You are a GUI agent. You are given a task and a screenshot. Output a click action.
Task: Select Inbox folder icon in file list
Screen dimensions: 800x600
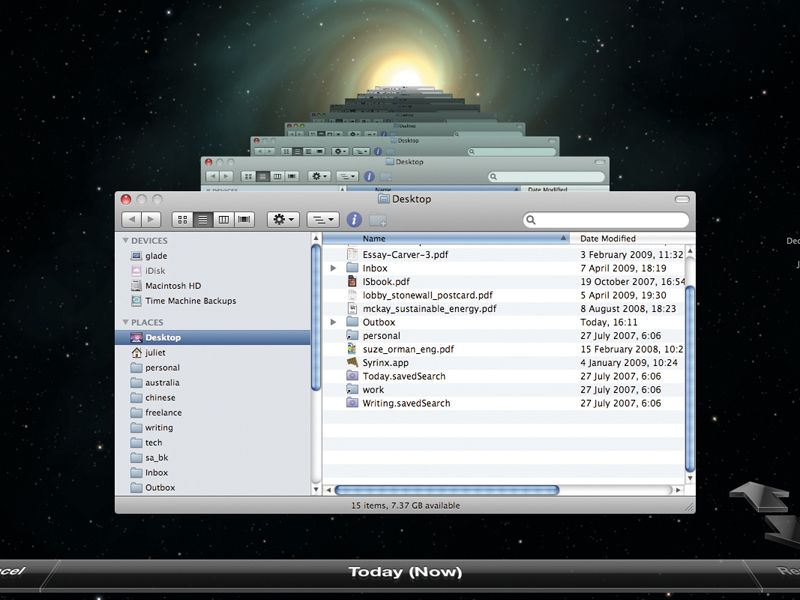[x=352, y=268]
